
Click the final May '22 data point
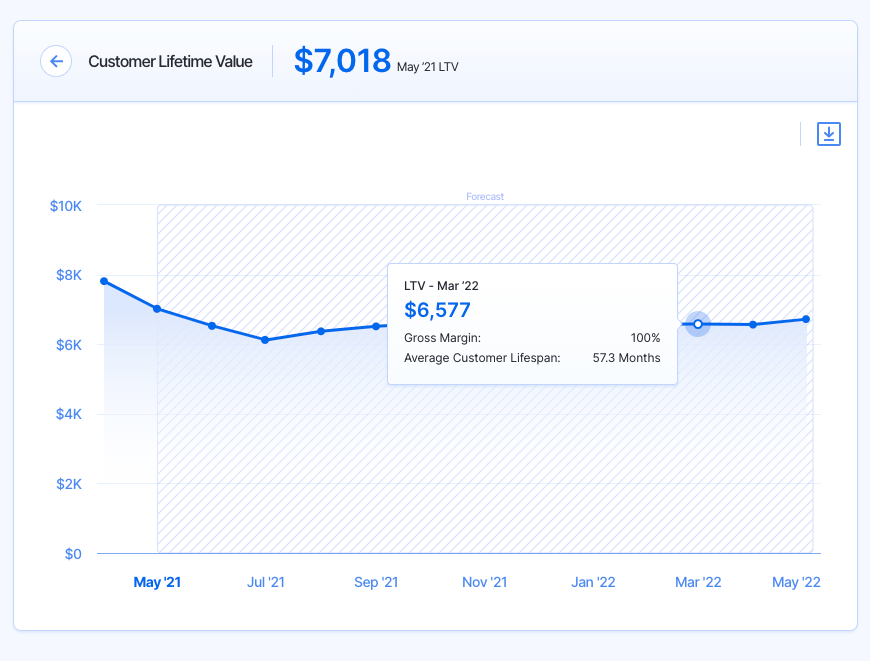click(x=806, y=319)
